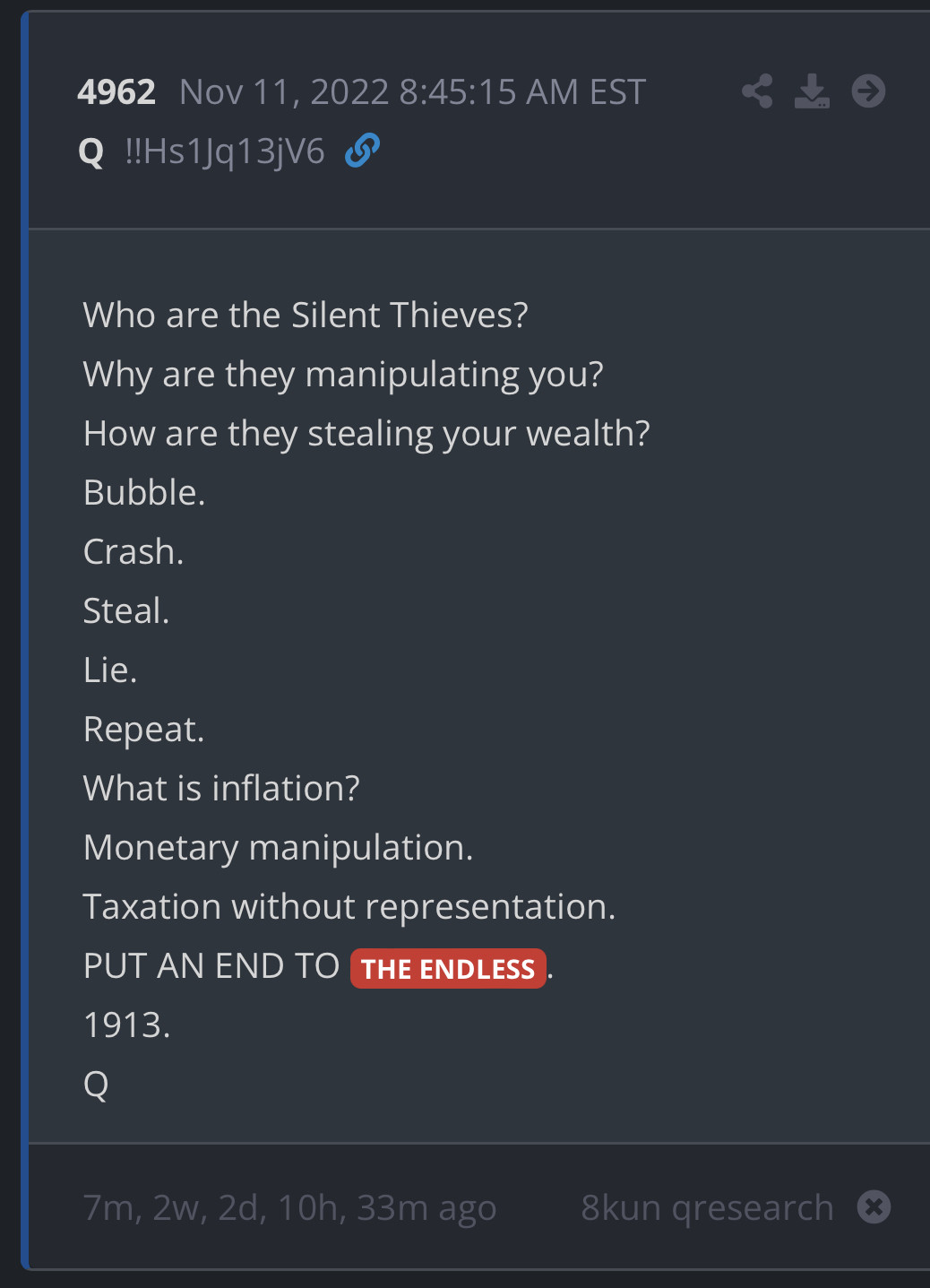Select the tripcode !!Hs1Jq13jV6
The width and height of the screenshot is (930, 1288).
point(225,151)
